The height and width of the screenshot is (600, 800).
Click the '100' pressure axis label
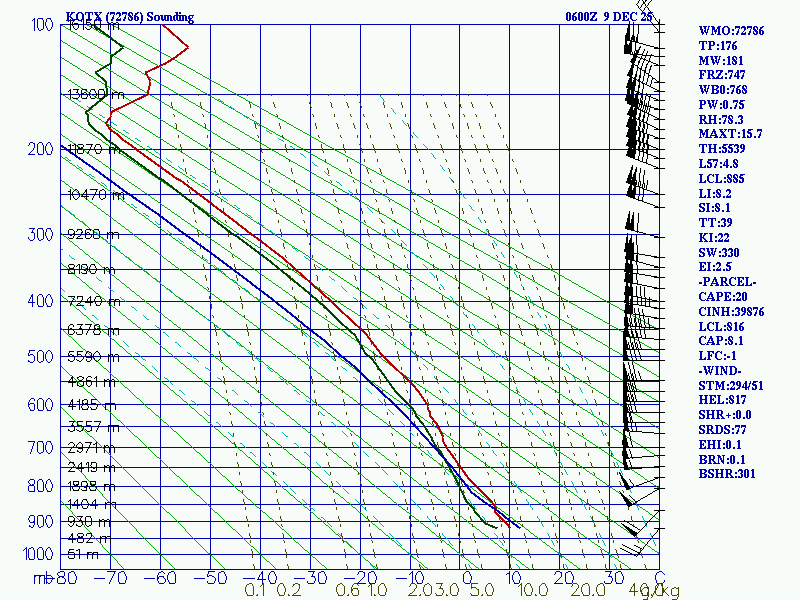coord(42,24)
